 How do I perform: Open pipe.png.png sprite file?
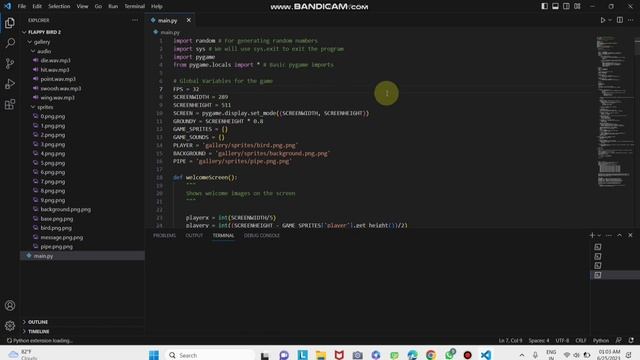click(56, 247)
